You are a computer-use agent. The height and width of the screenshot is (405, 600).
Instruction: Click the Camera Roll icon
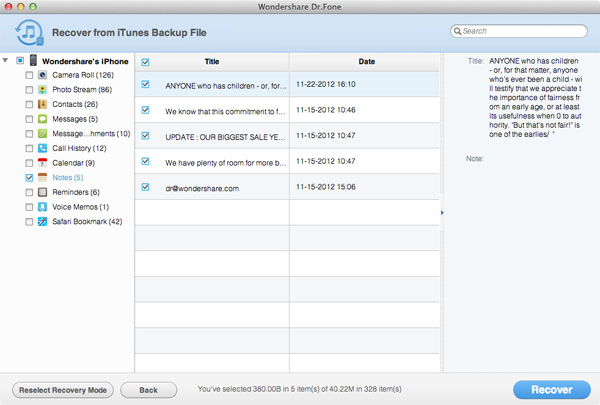coord(42,75)
